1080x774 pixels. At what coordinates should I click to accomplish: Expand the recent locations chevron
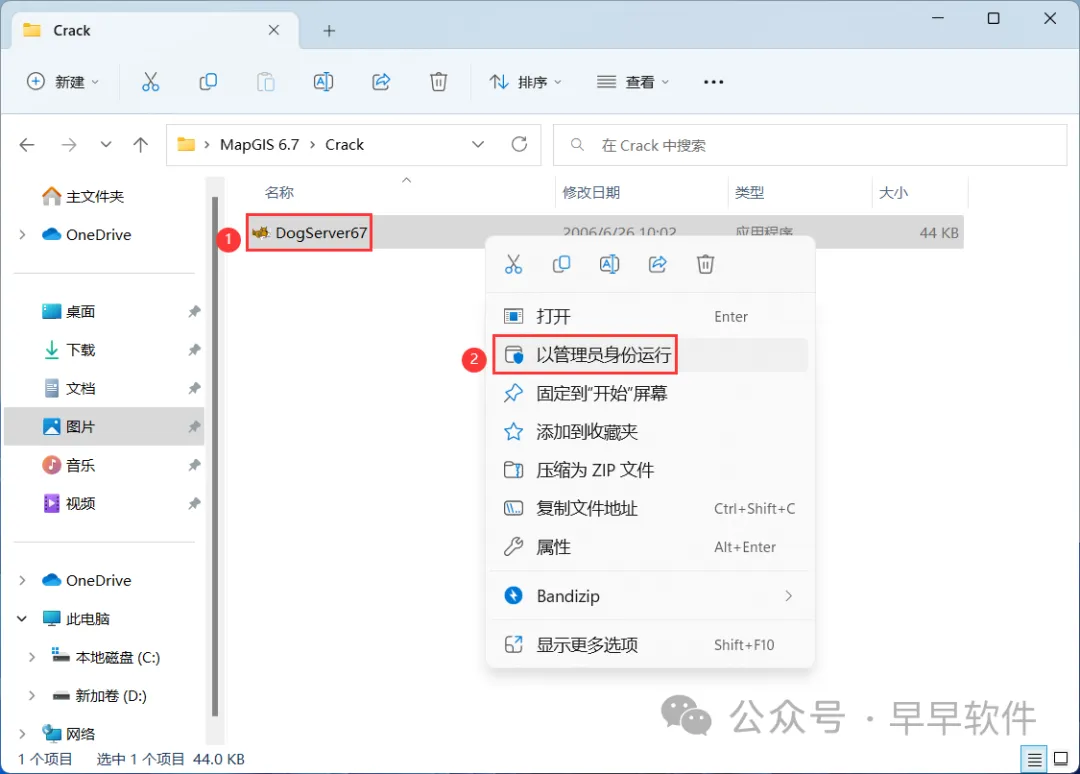(105, 145)
